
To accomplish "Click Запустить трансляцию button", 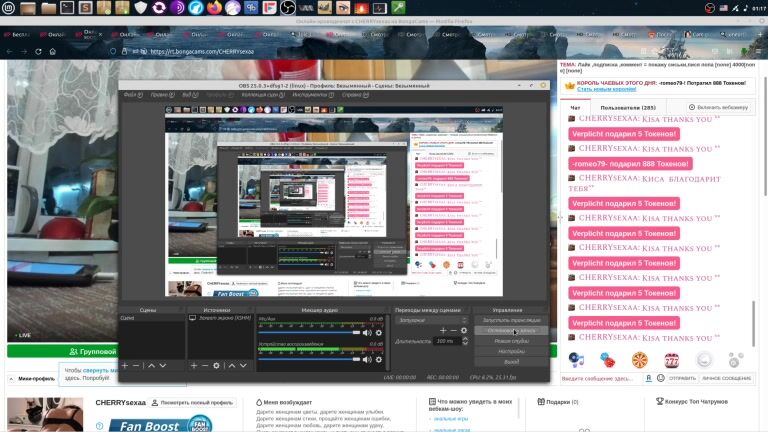I will point(511,320).
